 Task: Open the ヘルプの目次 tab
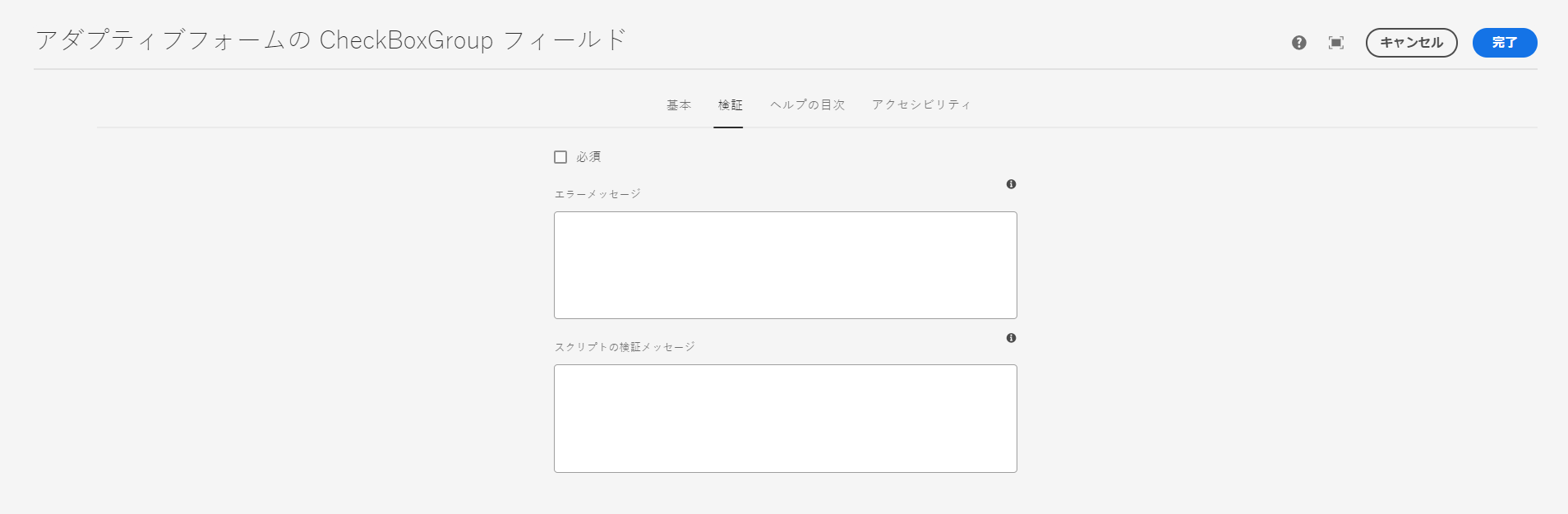[808, 105]
